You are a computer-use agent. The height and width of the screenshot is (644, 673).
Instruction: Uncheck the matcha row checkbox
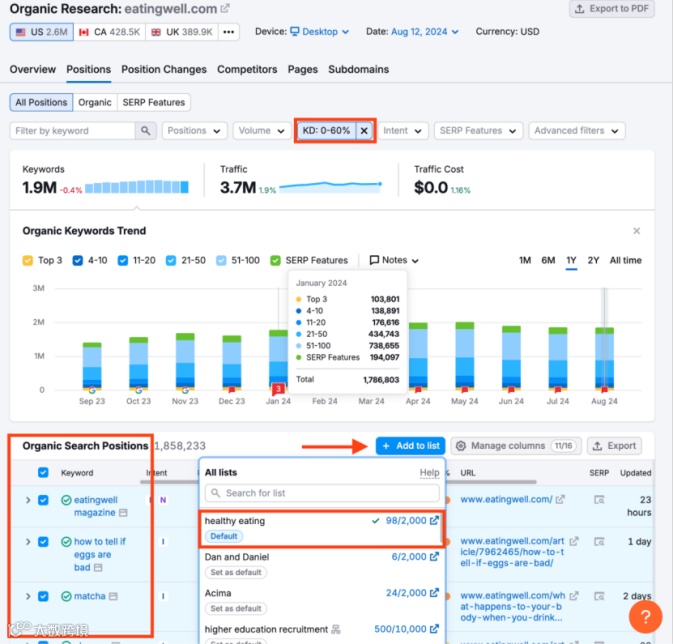point(43,596)
